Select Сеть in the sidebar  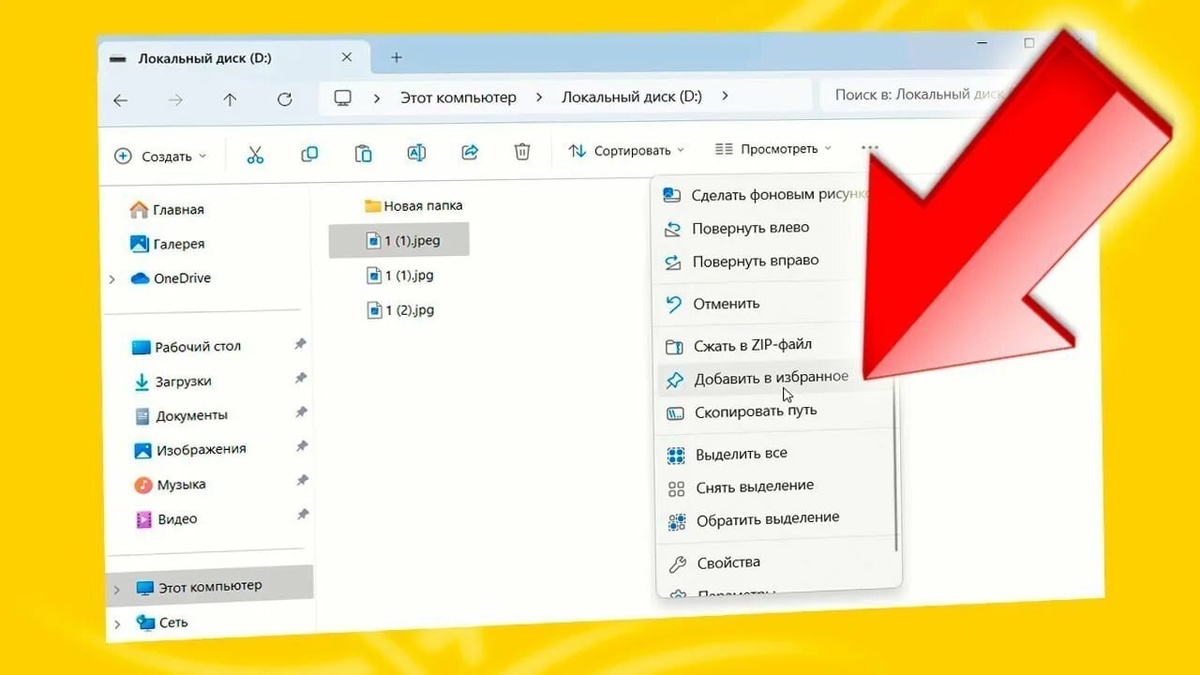(x=163, y=623)
